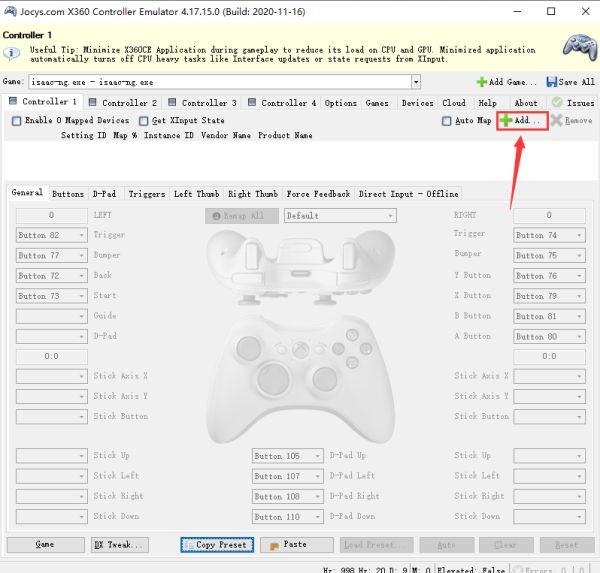600x573 pixels.
Task: Expand the Game executable dropdown
Action: (x=416, y=81)
